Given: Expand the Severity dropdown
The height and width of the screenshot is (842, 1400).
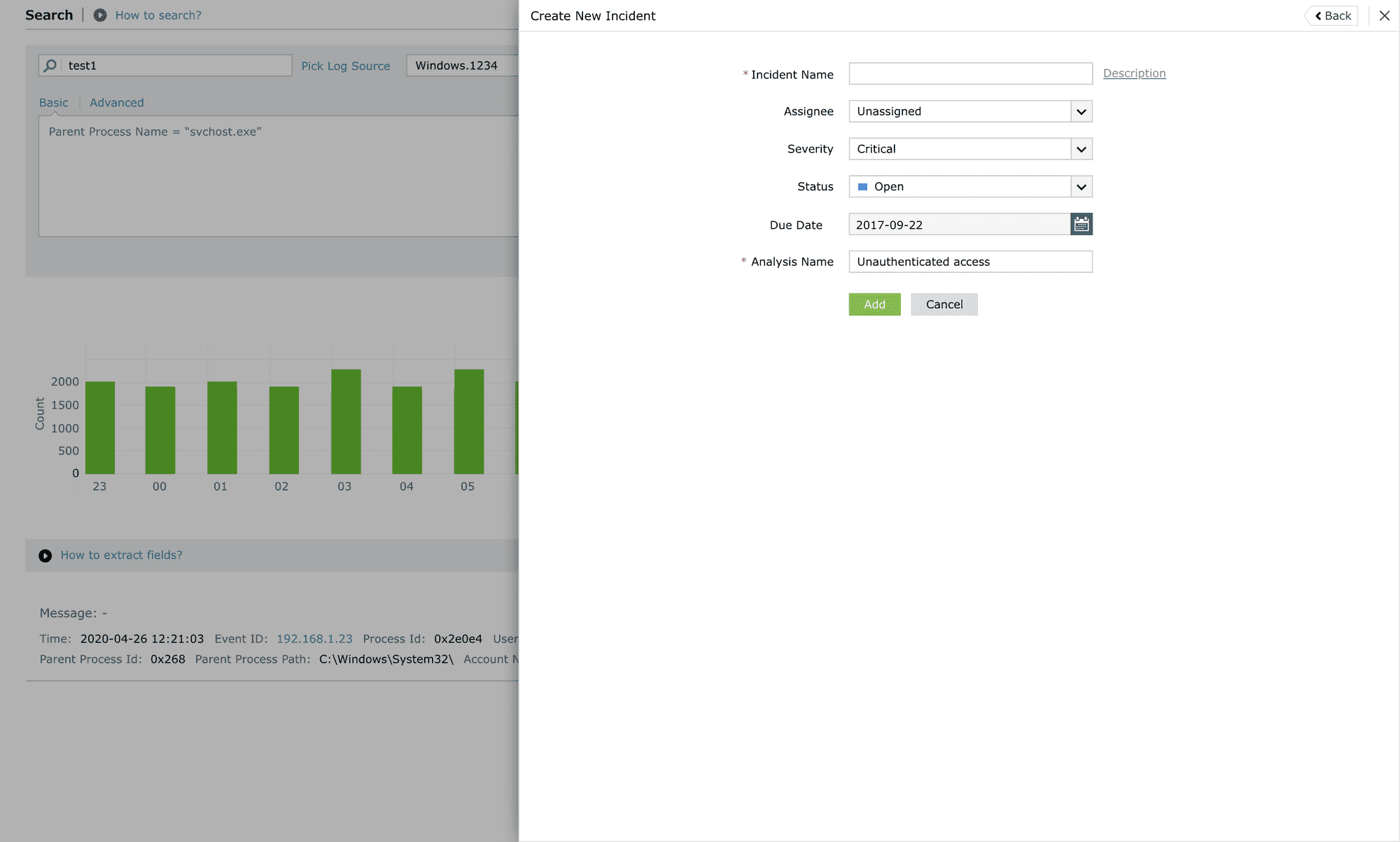Looking at the screenshot, I should (1080, 148).
